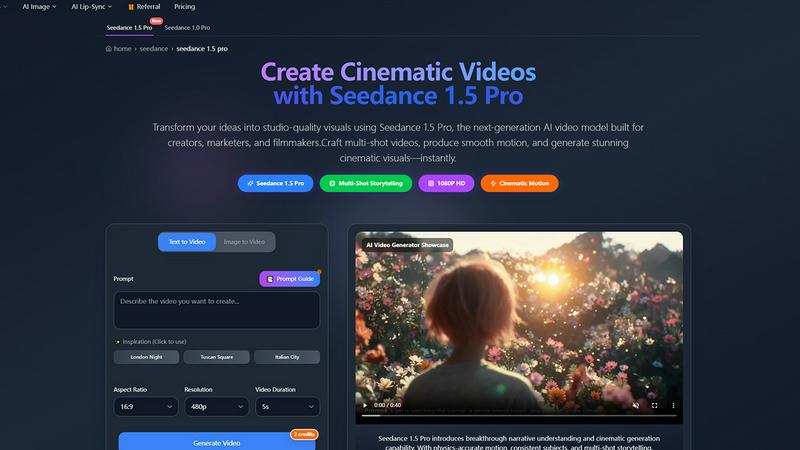Open the Resolution dropdown showing 480p
The width and height of the screenshot is (800, 450).
217,407
